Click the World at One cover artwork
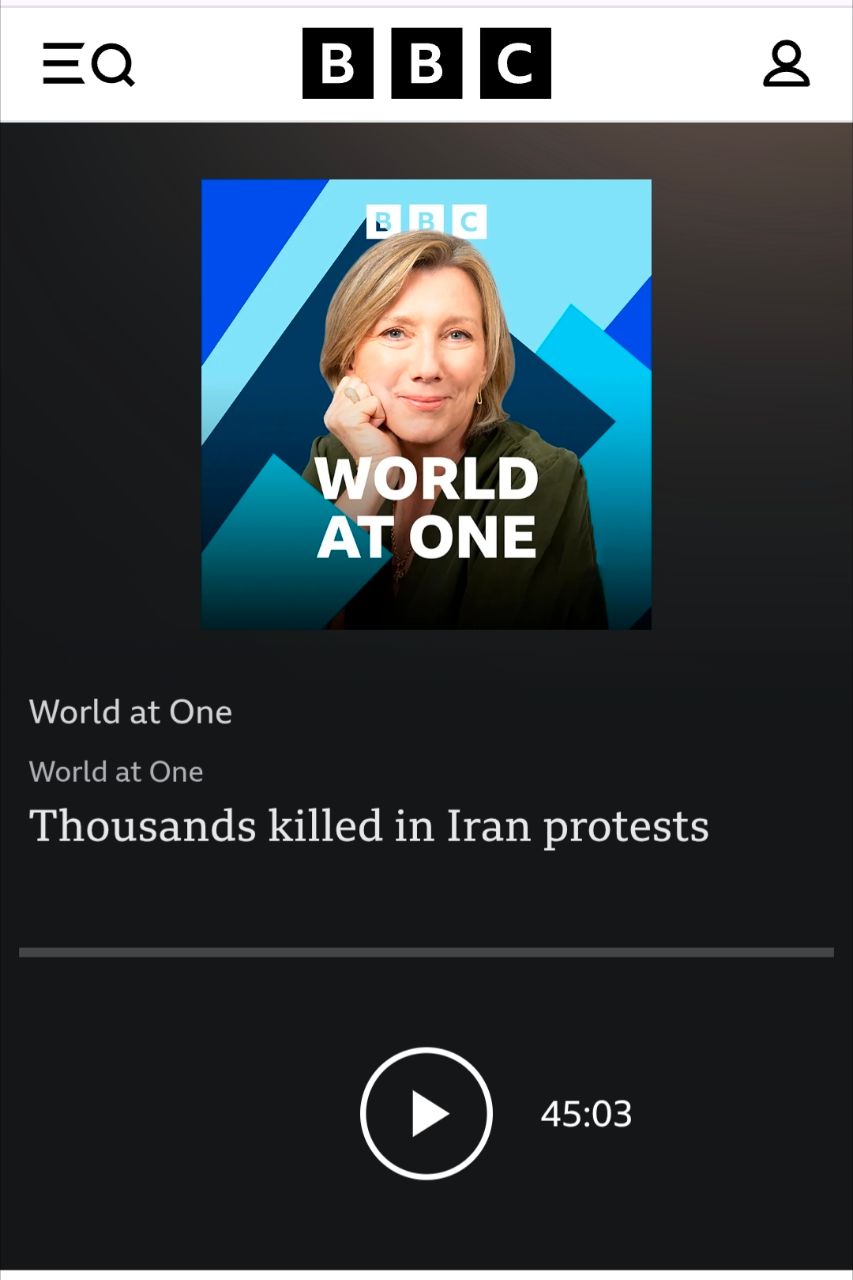This screenshot has width=853, height=1280. 426,404
